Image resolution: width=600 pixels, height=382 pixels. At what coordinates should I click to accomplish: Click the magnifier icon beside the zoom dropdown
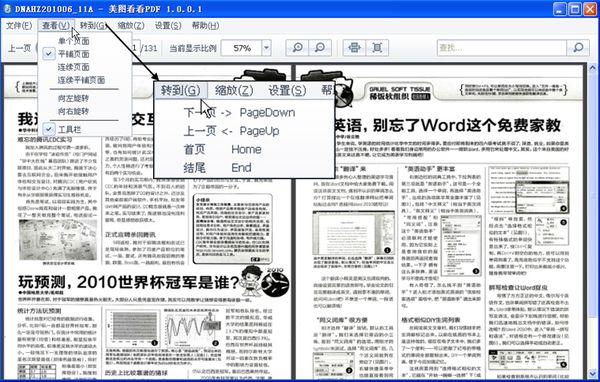click(x=297, y=48)
